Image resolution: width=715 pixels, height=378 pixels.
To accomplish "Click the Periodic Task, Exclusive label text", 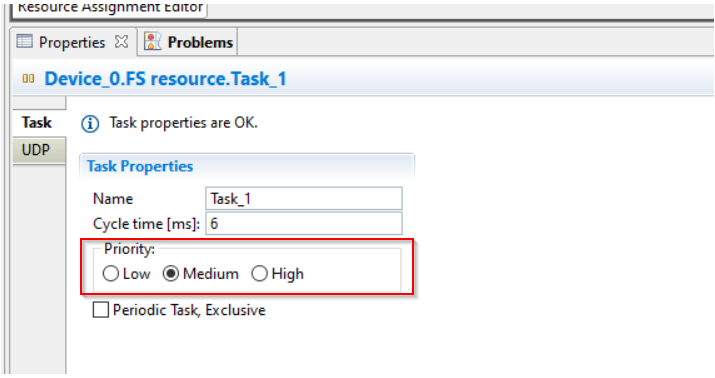I will (189, 310).
